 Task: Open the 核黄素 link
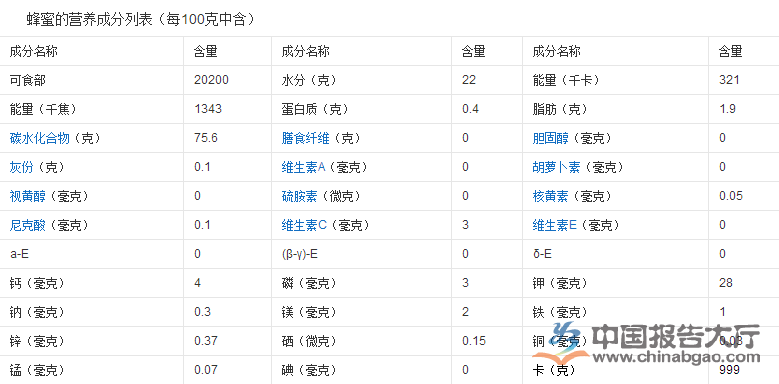coord(550,196)
